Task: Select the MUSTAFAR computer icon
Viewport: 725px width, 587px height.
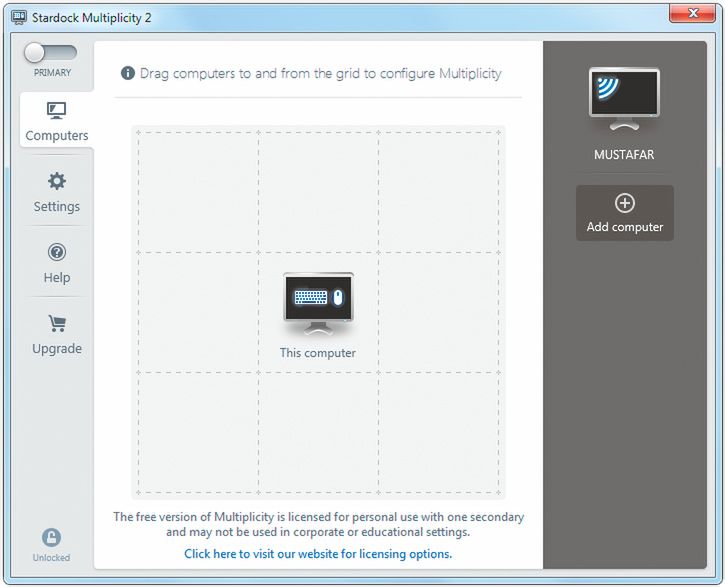Action: coord(624,99)
